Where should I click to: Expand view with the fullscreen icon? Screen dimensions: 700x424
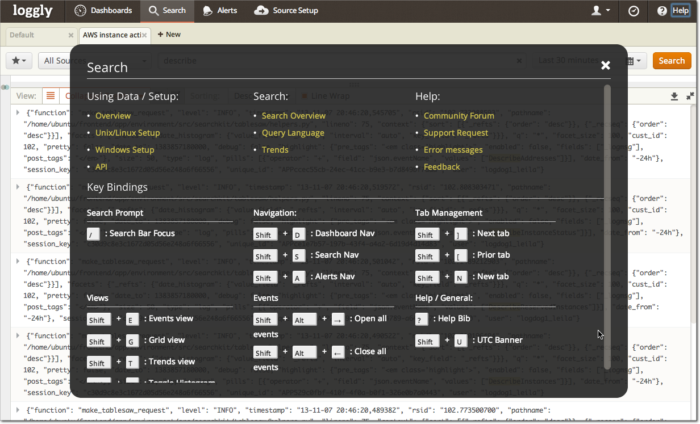click(x=690, y=96)
